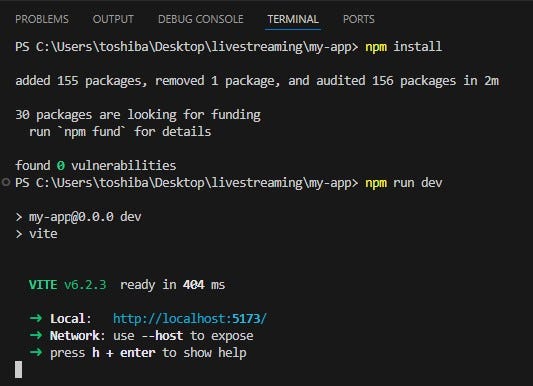Click the 'found 0 vulnerabilities' line
Viewport: 533px width, 386px height.
coord(96,165)
